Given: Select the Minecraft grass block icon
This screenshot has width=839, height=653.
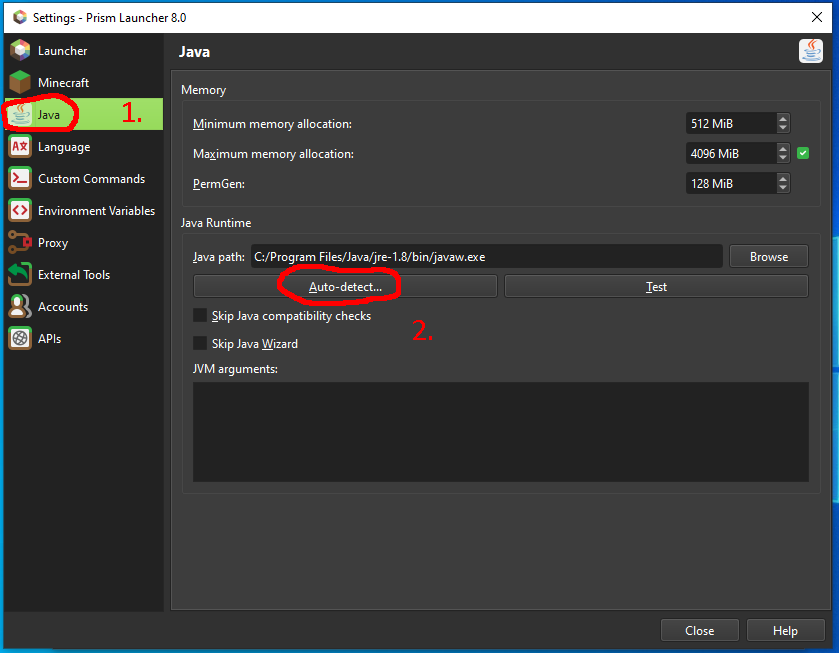Looking at the screenshot, I should point(20,83).
